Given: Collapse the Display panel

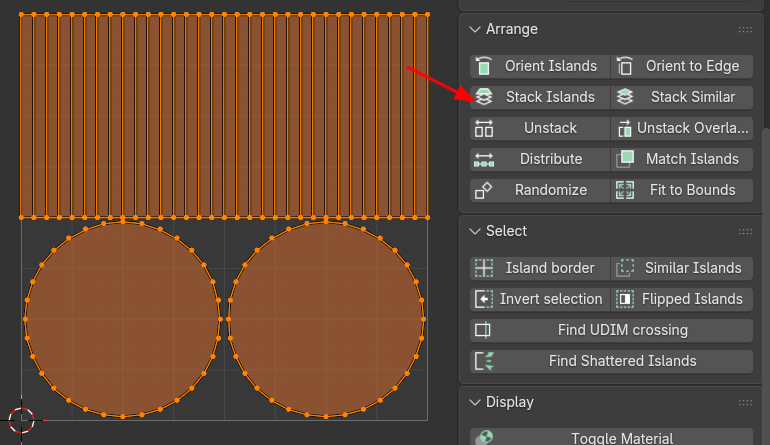Looking at the screenshot, I should [475, 402].
